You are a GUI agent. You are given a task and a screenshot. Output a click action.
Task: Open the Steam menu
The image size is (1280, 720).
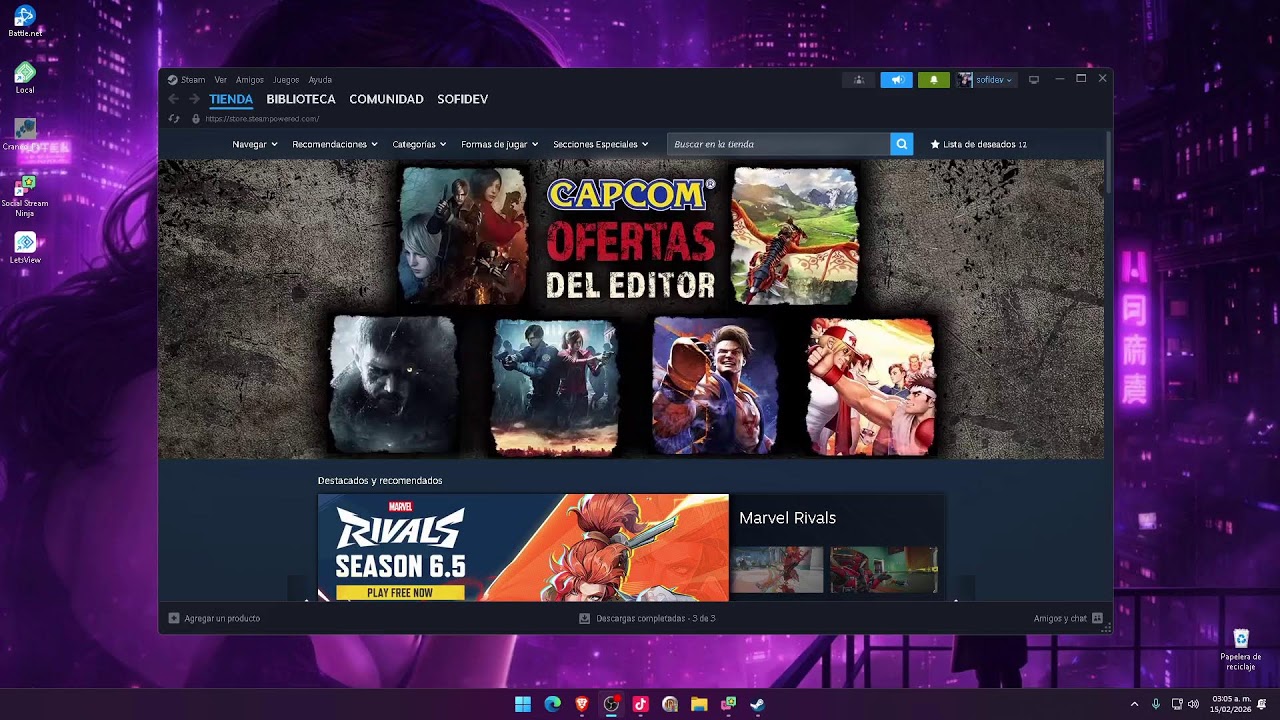click(x=193, y=80)
